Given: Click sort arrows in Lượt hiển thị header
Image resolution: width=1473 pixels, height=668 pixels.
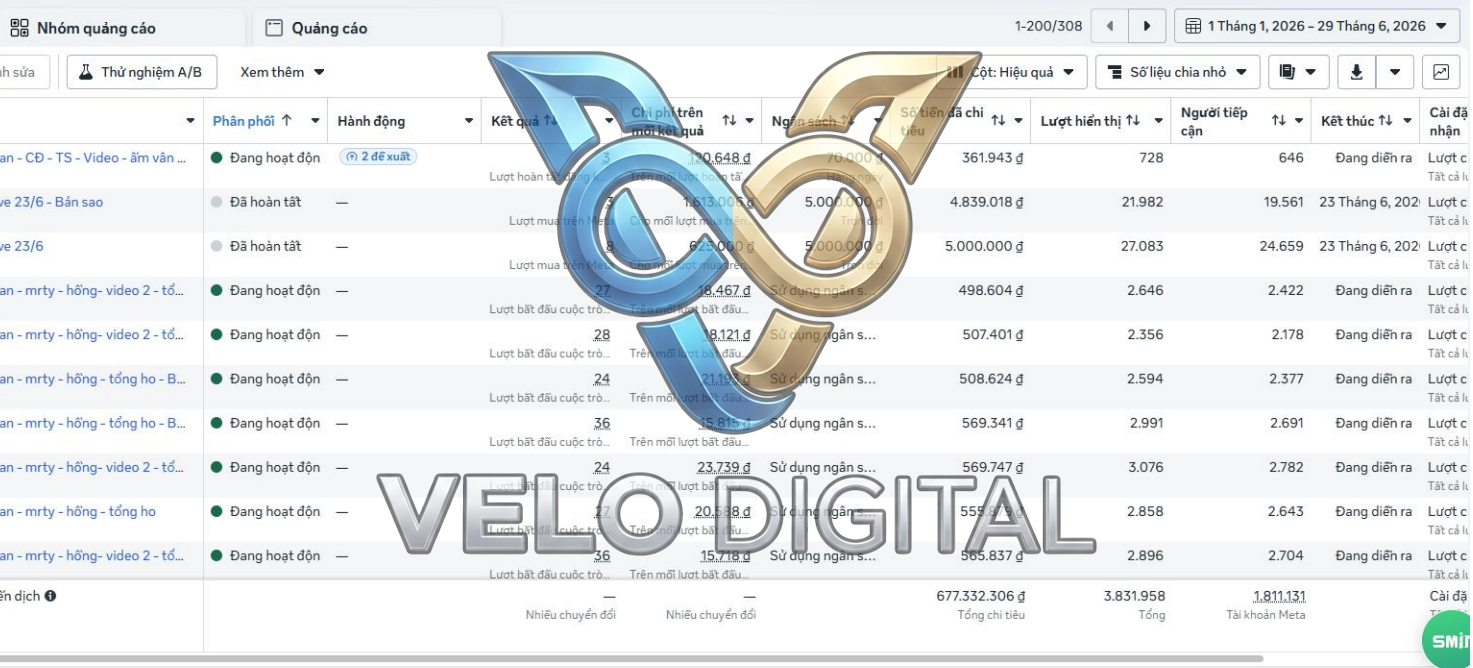Looking at the screenshot, I should (1133, 121).
